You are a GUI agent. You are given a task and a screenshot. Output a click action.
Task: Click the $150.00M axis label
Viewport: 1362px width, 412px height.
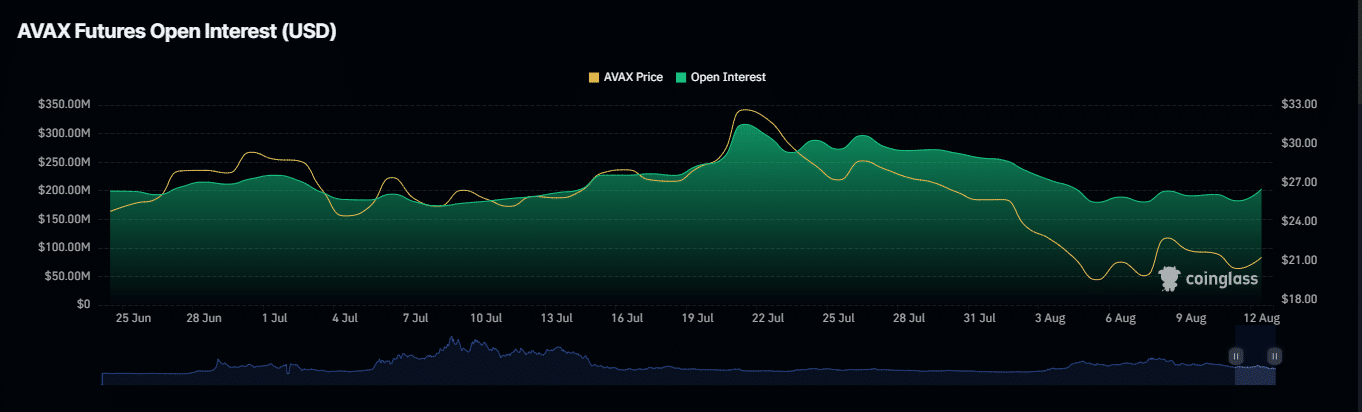[64, 219]
